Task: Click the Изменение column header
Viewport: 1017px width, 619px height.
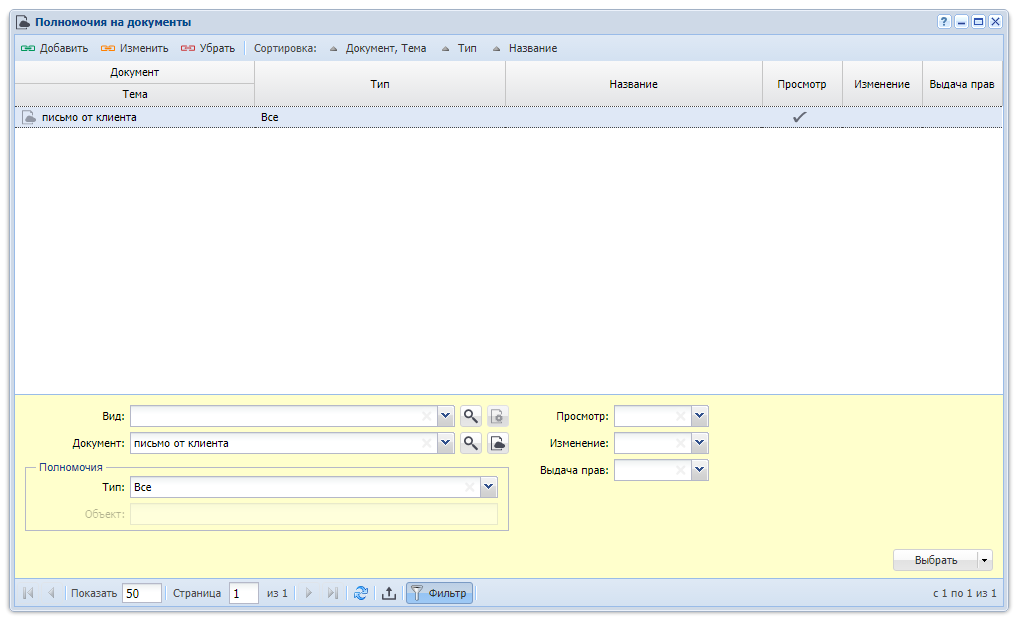Action: (881, 84)
